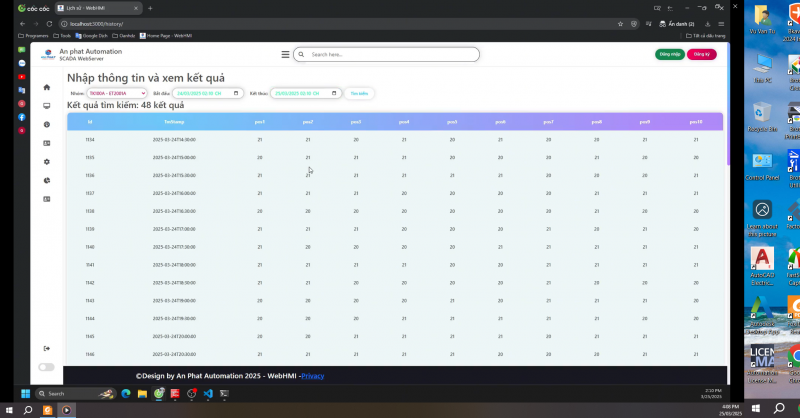Open the monitor screen sidebar icon
This screenshot has width=800, height=418.
pyautogui.click(x=46, y=106)
